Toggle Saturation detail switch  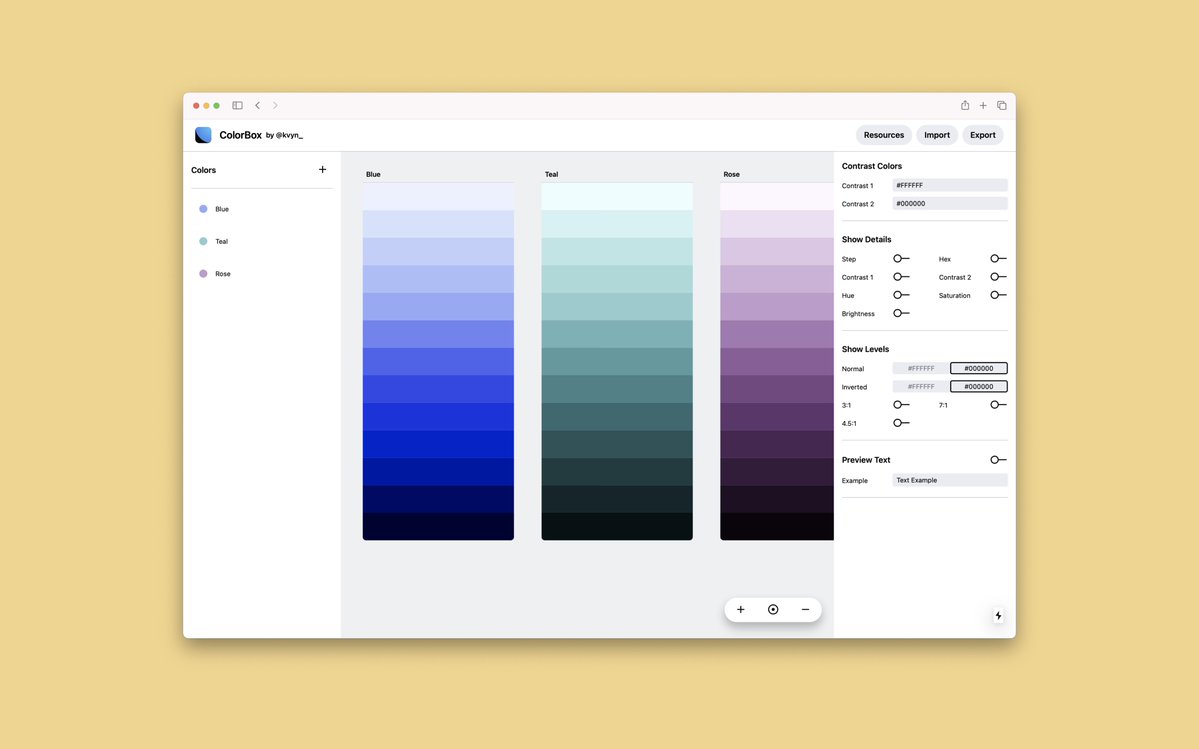[998, 295]
